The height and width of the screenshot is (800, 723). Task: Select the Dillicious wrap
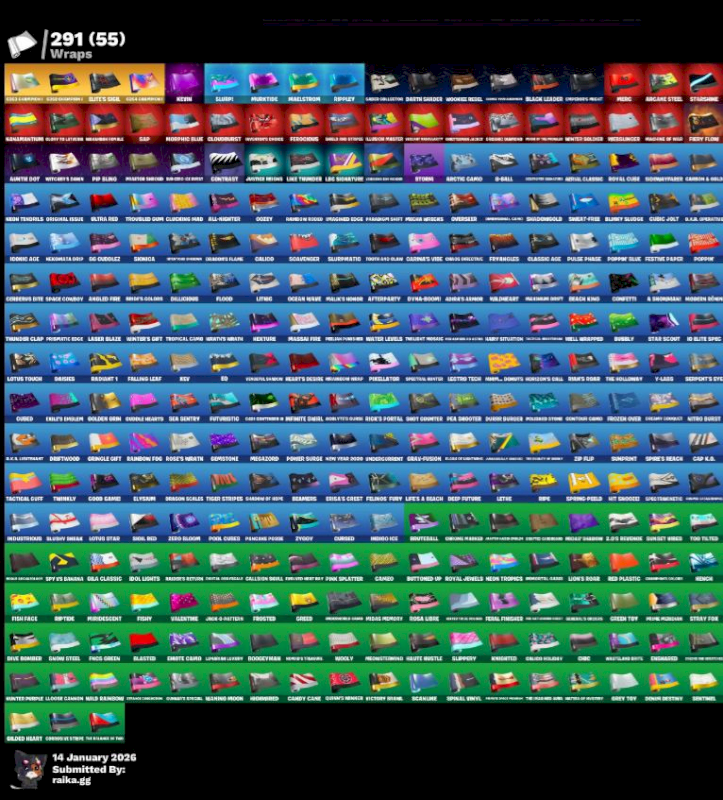click(184, 283)
